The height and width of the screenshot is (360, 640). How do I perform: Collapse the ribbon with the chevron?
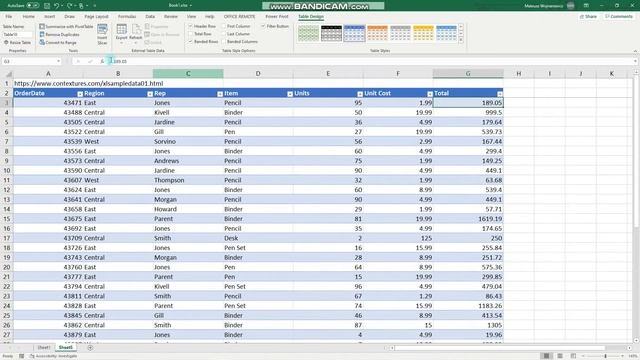click(635, 51)
